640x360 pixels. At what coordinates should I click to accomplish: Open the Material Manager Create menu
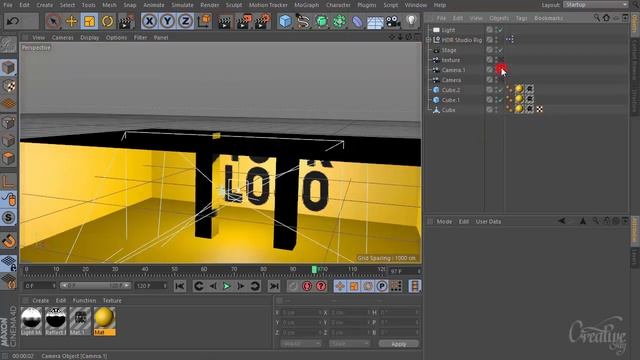pyautogui.click(x=40, y=300)
